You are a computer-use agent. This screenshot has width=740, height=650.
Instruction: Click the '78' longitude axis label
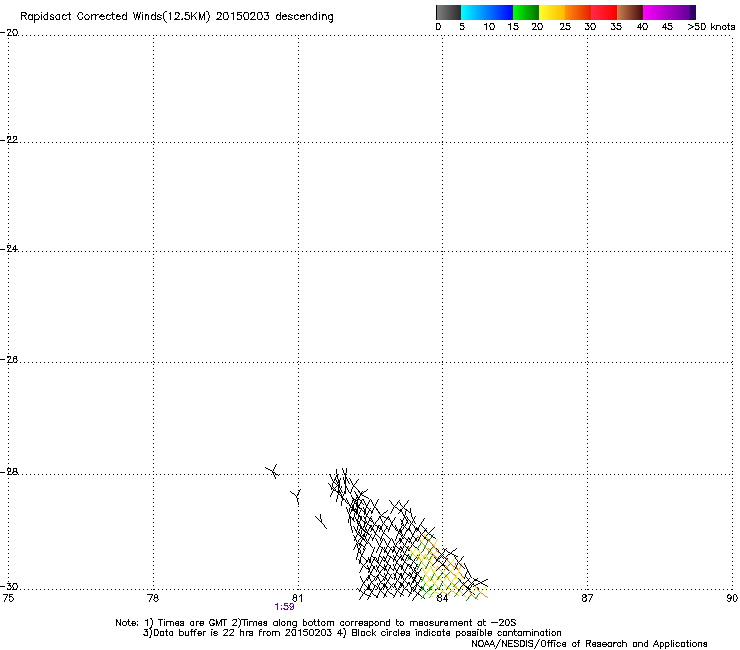pyautogui.click(x=153, y=598)
